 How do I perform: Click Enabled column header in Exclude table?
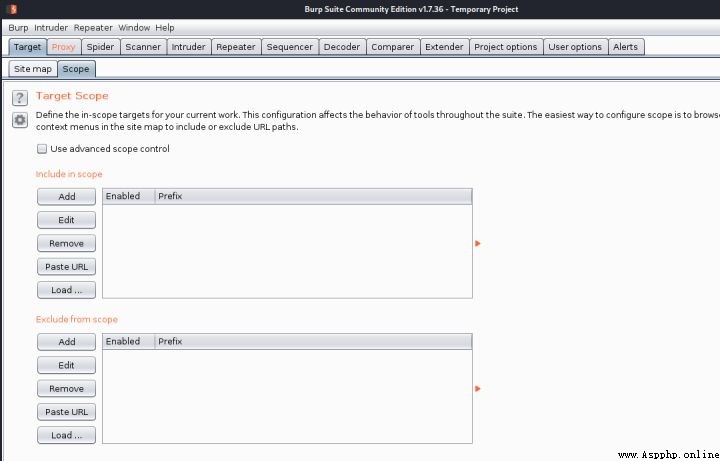point(129,341)
